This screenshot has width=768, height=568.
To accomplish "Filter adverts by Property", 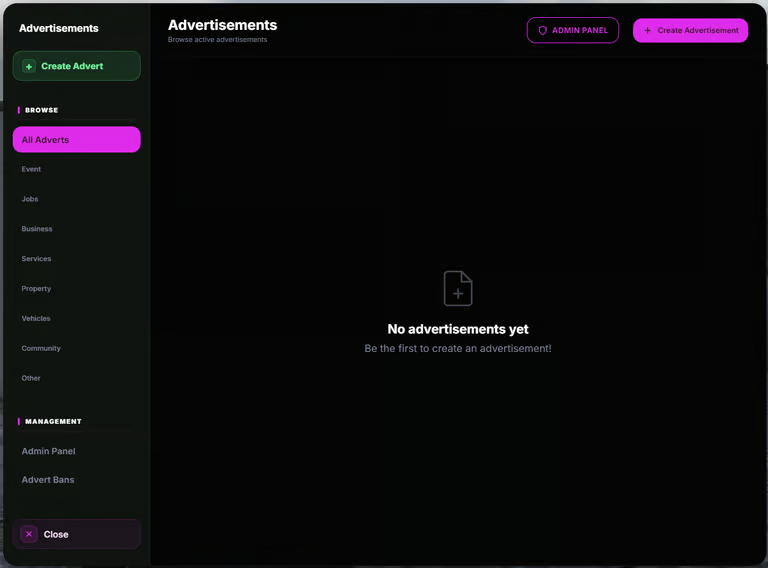I will coord(76,289).
